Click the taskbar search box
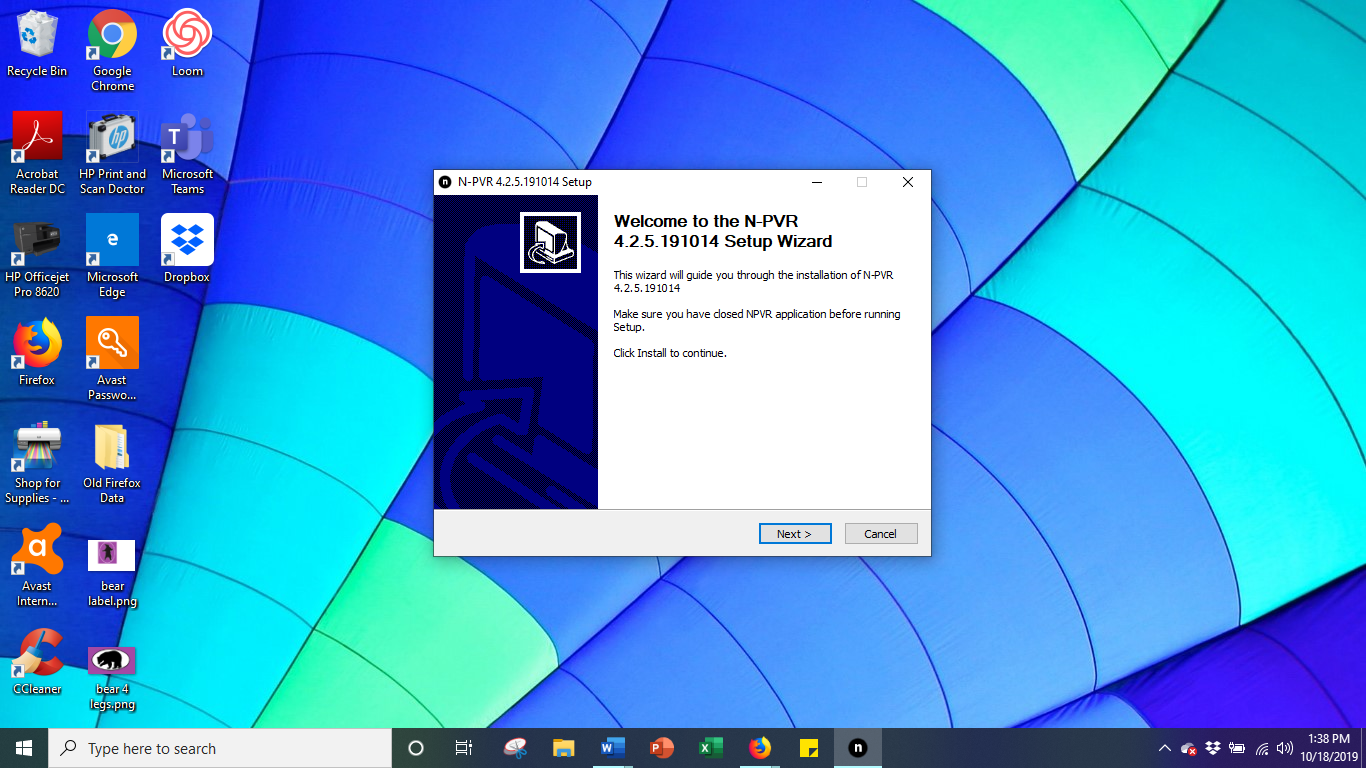The image size is (1366, 768). pyautogui.click(x=220, y=748)
